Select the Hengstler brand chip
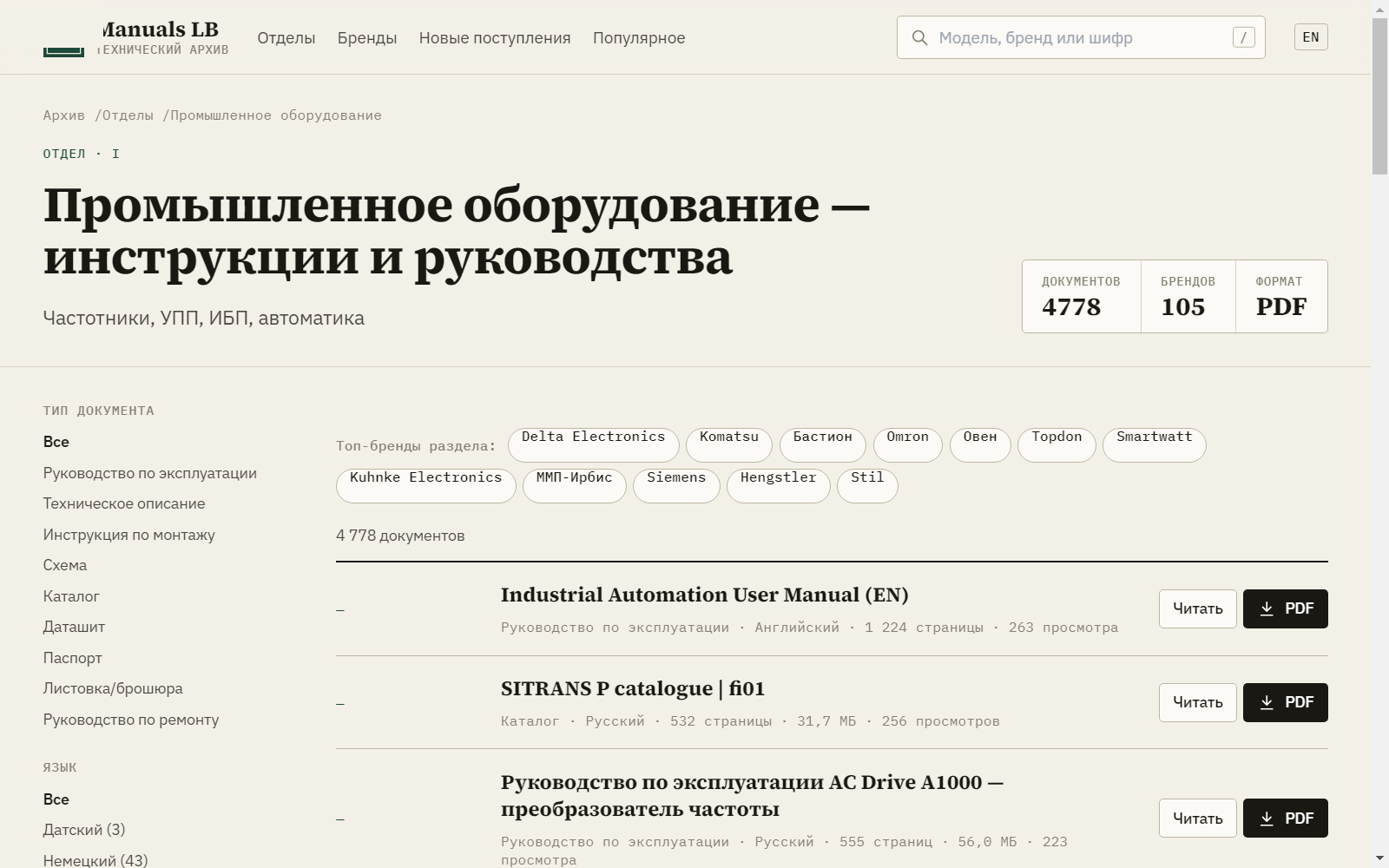This screenshot has height=868, width=1389. pos(779,486)
